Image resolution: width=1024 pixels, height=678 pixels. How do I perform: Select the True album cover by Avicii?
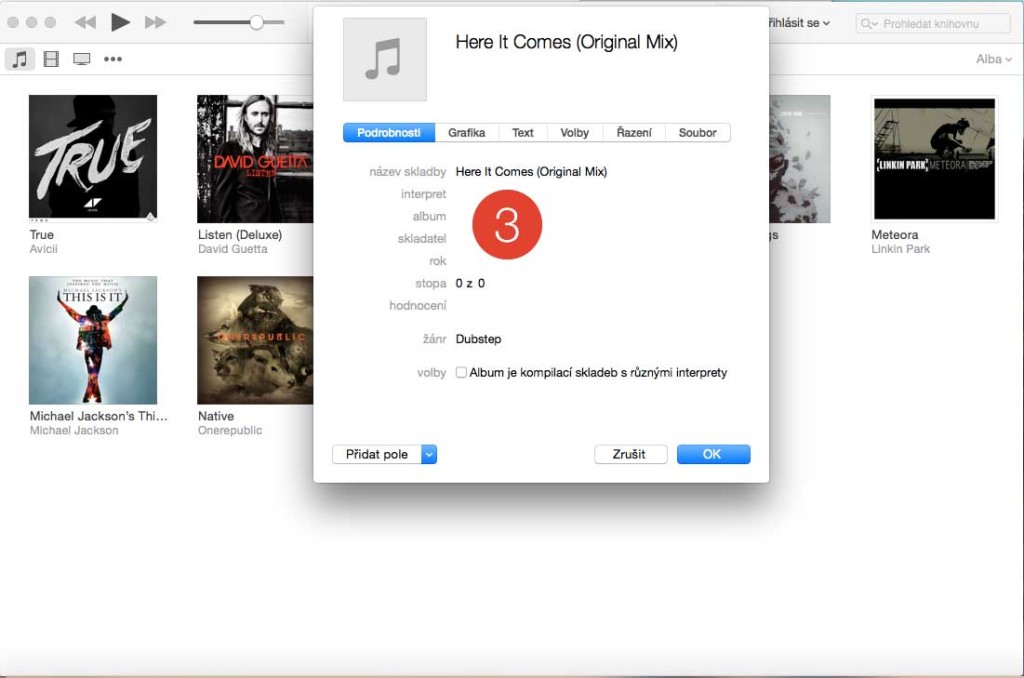(x=93, y=158)
